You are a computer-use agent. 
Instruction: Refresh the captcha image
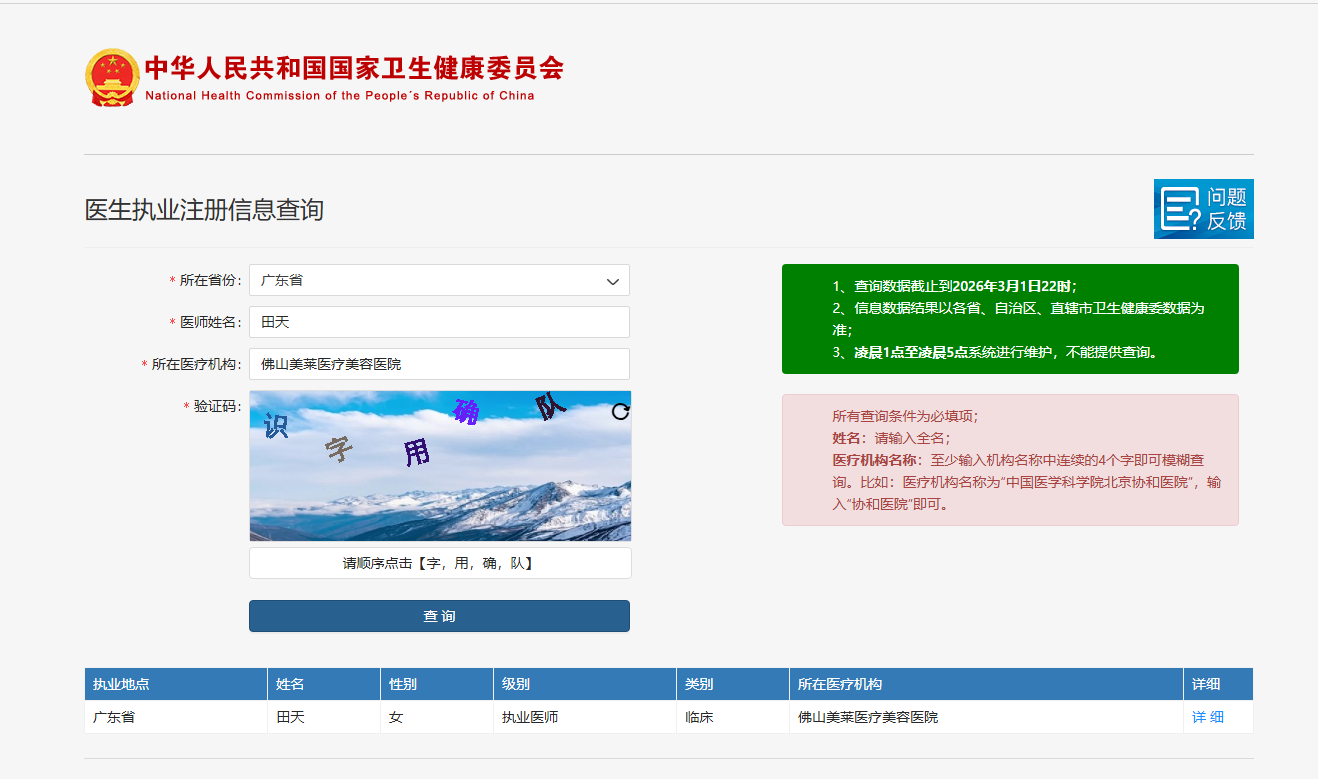(x=620, y=411)
